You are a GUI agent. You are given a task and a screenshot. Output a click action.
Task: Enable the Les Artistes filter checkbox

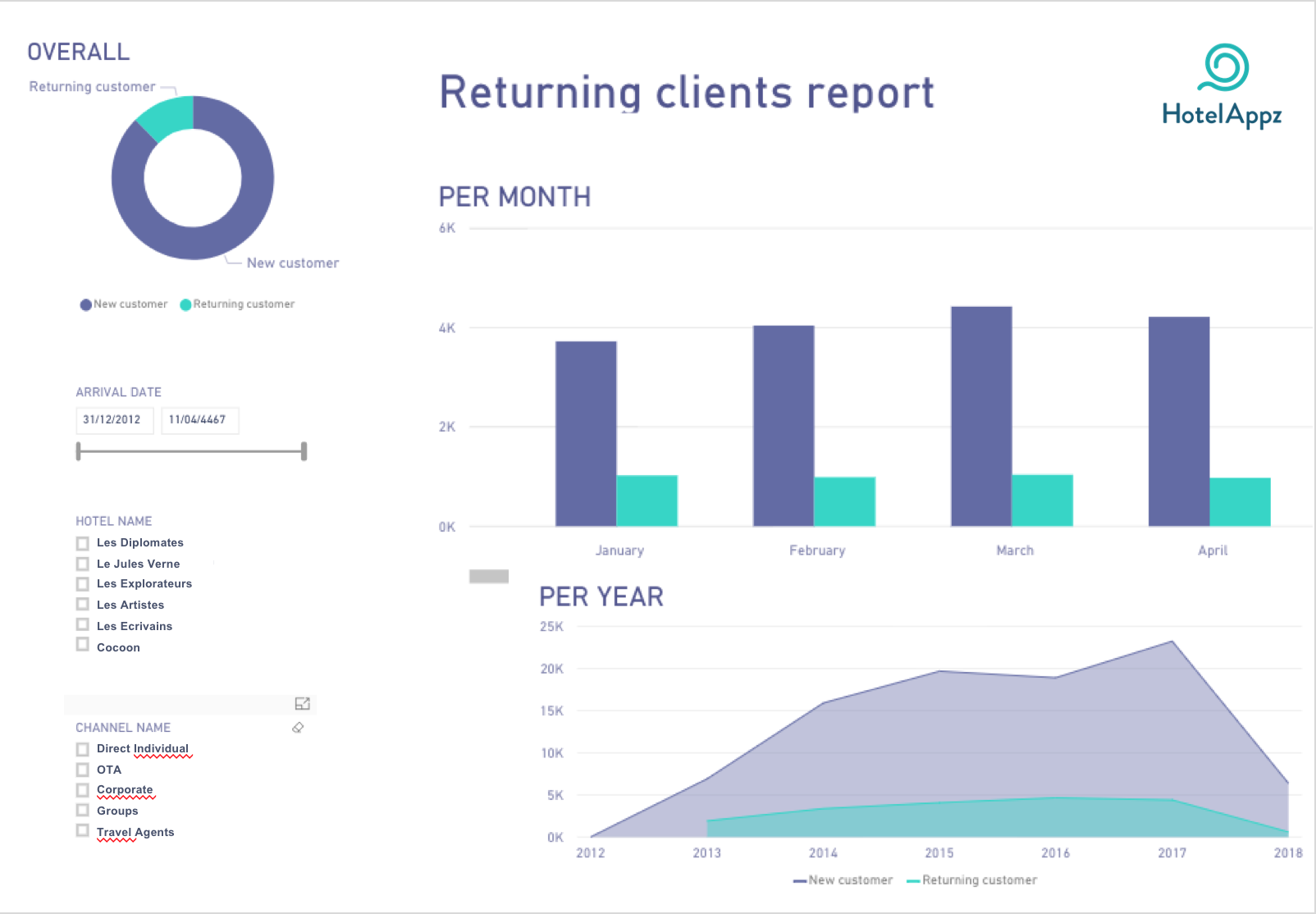coord(82,604)
